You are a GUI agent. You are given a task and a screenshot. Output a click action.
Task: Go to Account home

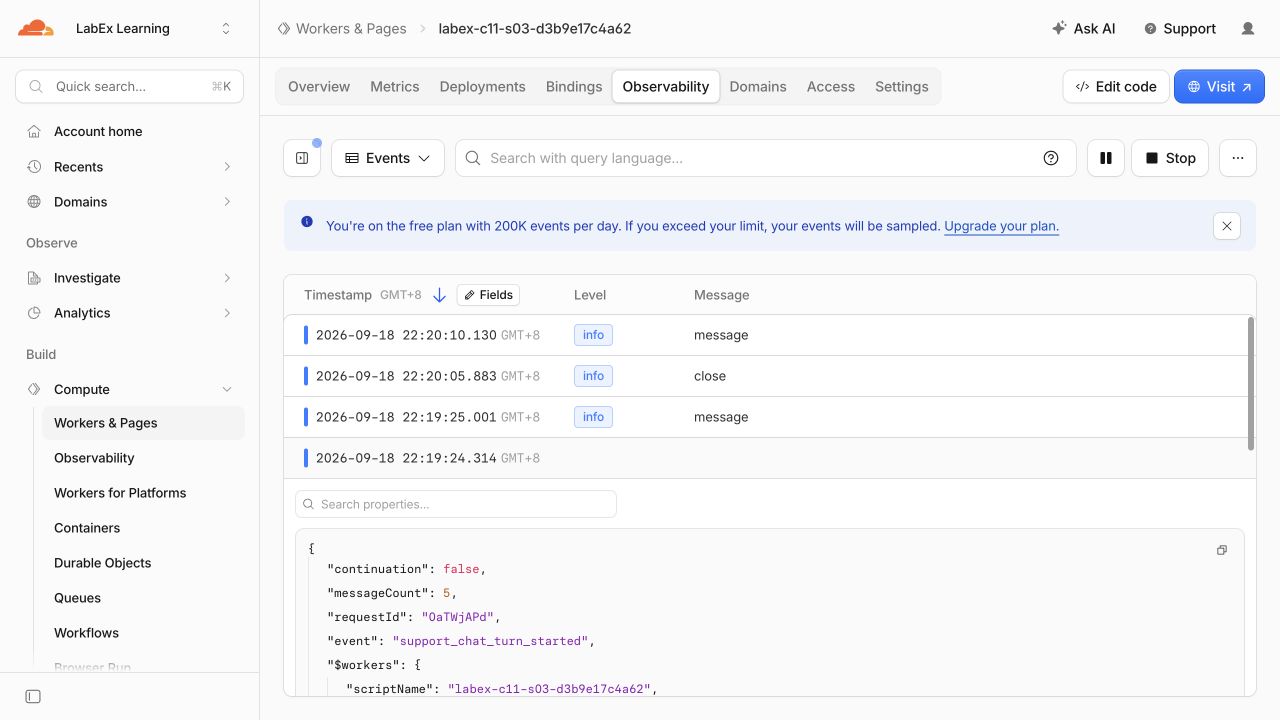(x=98, y=131)
